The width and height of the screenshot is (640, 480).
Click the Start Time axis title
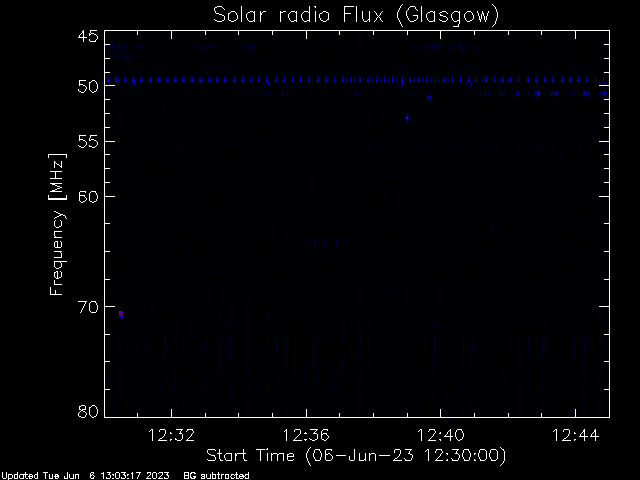[x=356, y=456]
